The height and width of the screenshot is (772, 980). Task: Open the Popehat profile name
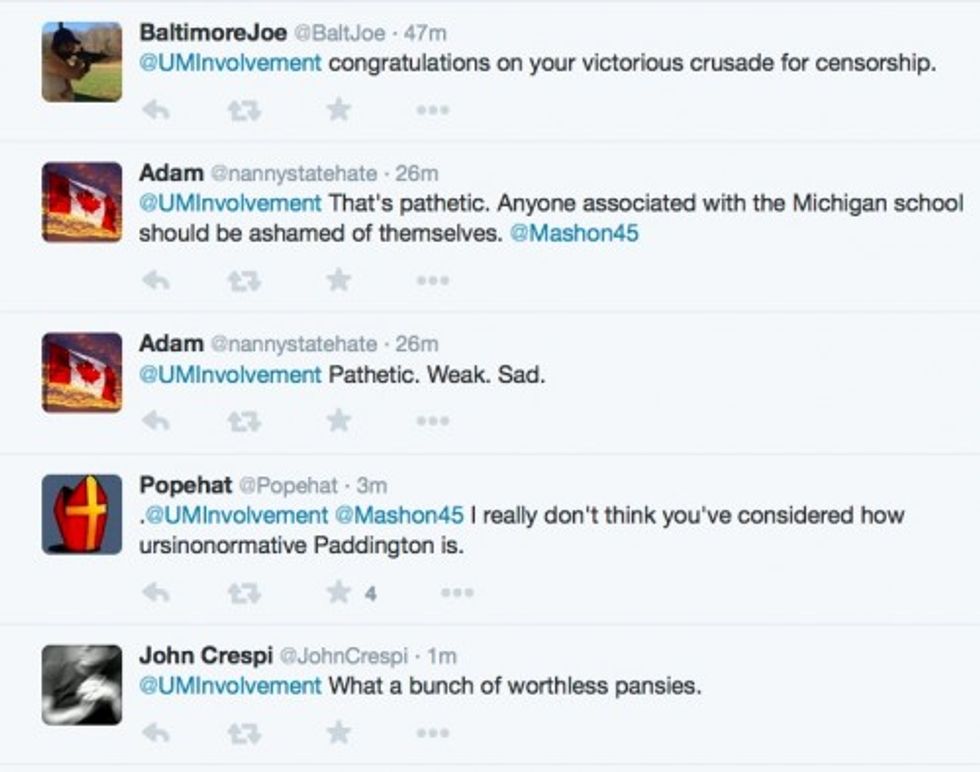(x=185, y=485)
